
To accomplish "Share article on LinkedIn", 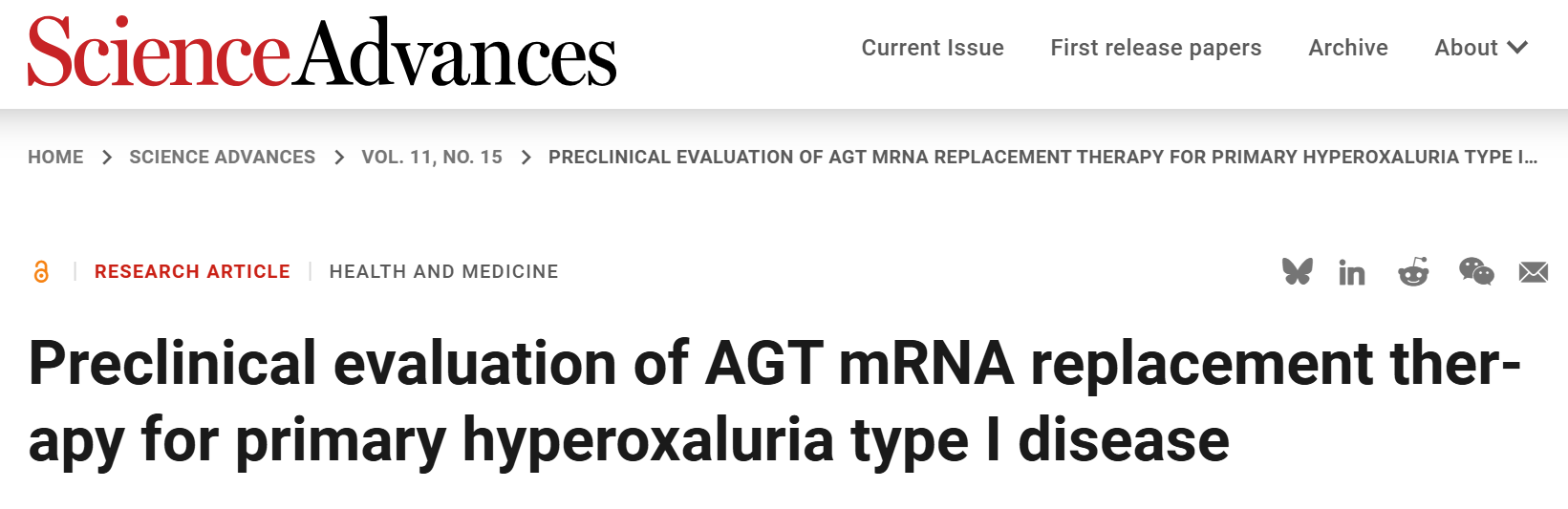I will click(1351, 273).
